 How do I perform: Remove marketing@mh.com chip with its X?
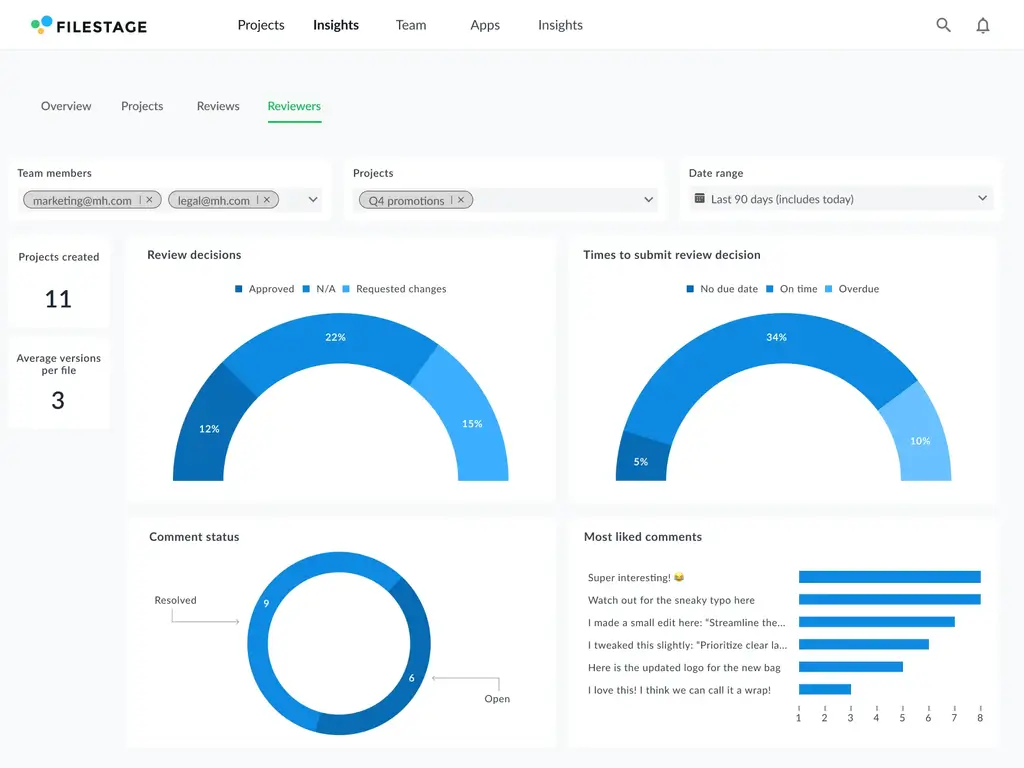tap(150, 200)
